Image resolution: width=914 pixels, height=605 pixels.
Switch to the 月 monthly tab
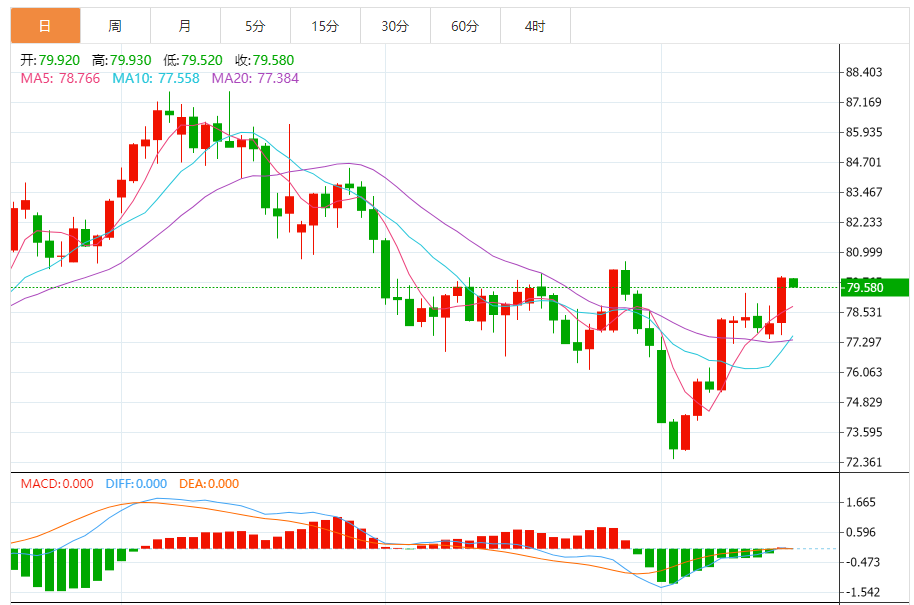(x=185, y=26)
